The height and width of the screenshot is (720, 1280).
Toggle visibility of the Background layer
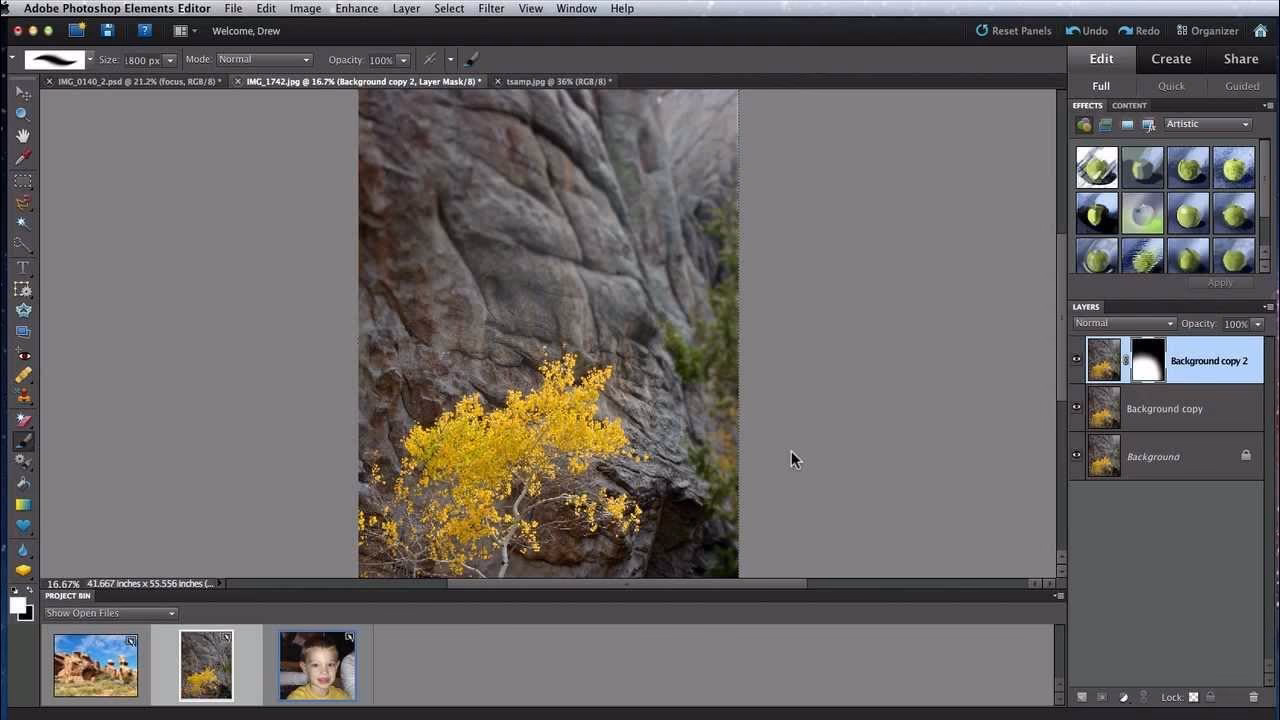1077,456
